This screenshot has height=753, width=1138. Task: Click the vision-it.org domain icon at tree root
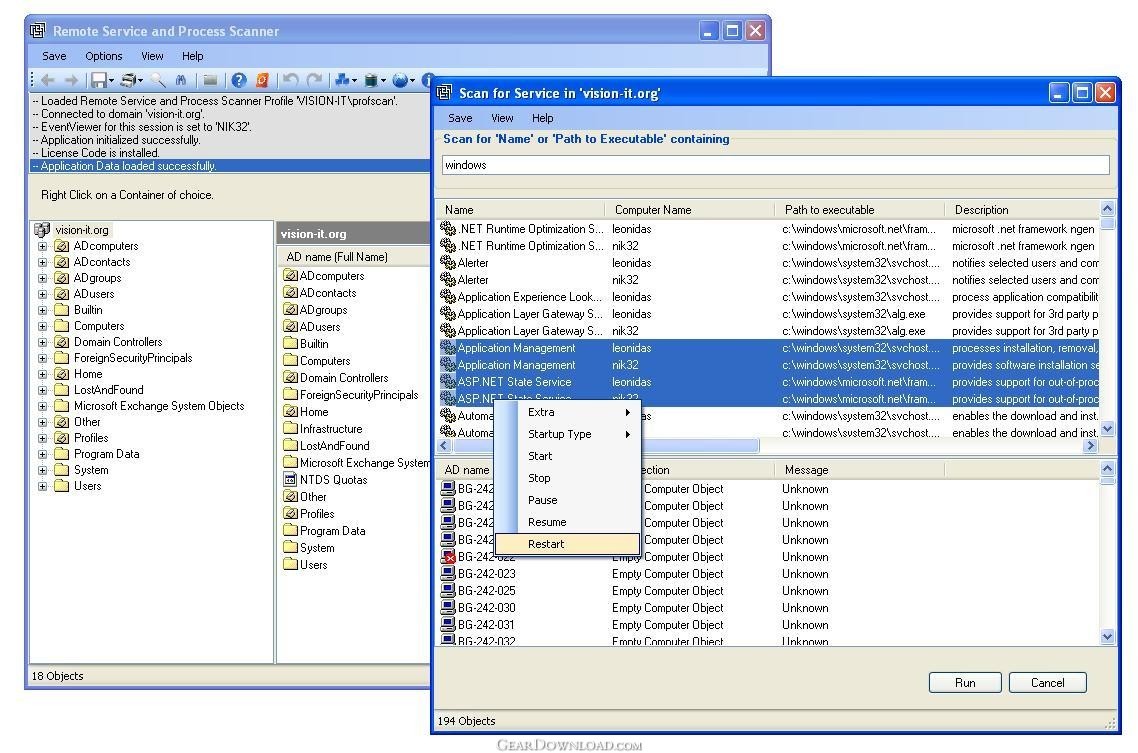coord(42,230)
